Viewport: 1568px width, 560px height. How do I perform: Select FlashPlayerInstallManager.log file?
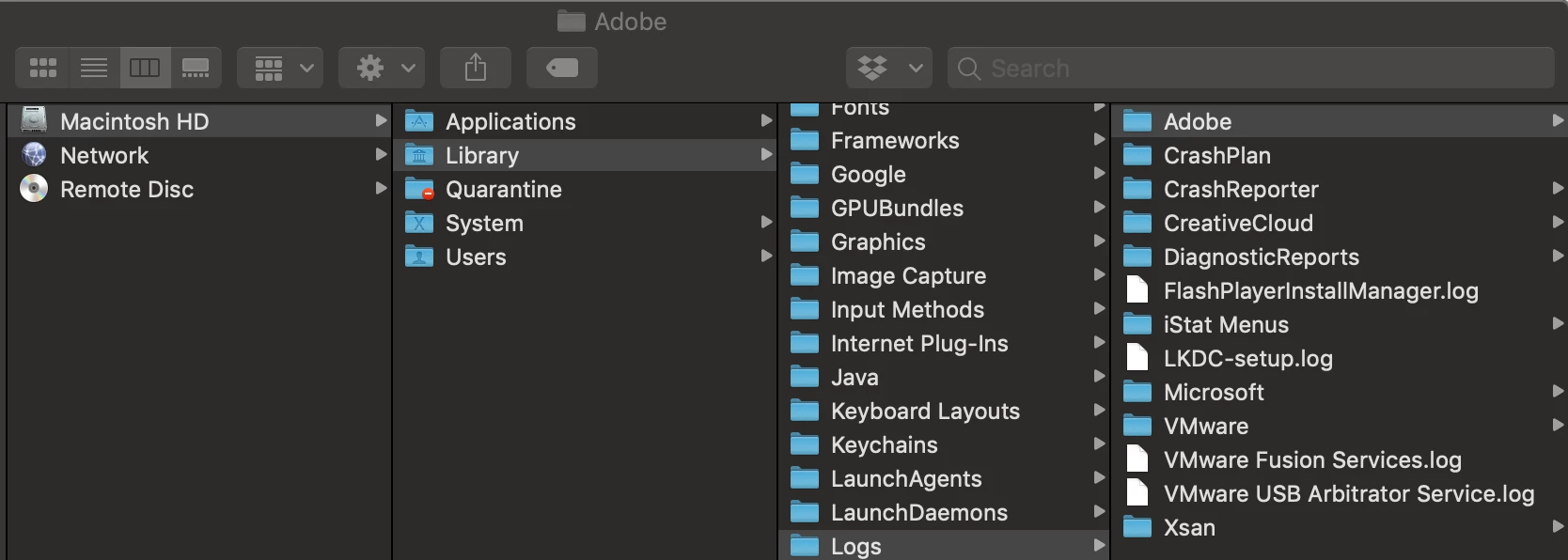coord(1340,290)
